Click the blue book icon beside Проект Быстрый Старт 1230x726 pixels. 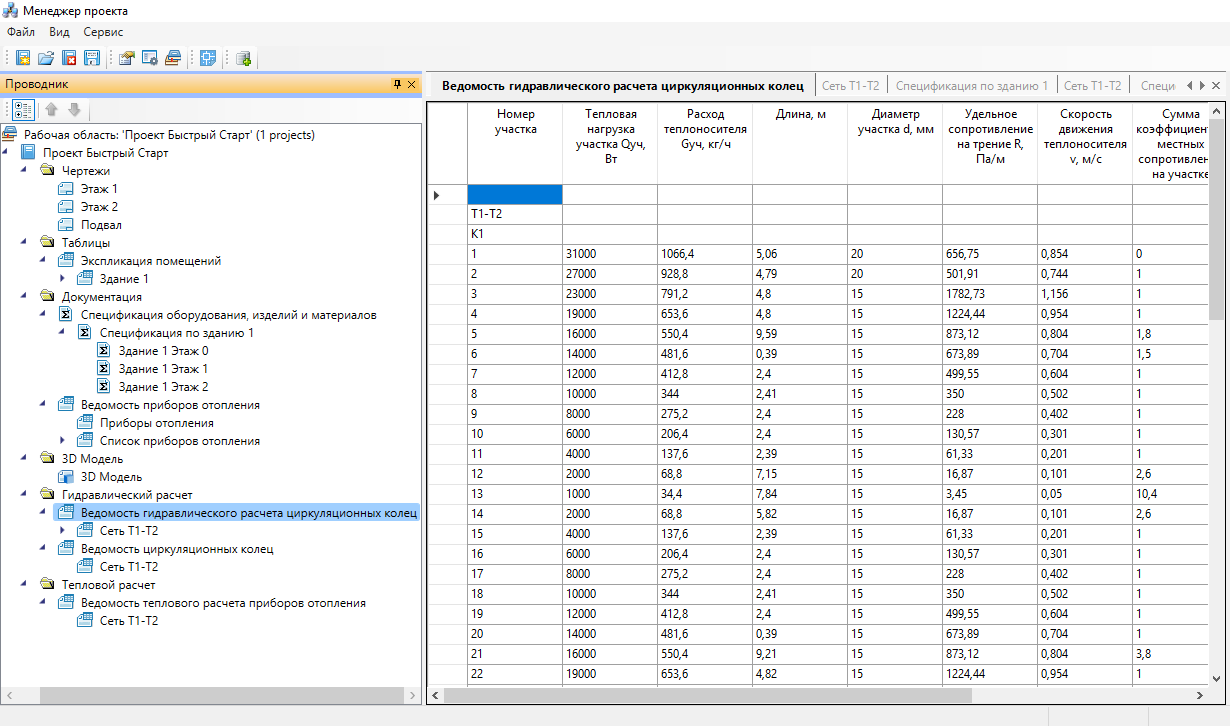pyautogui.click(x=28, y=153)
